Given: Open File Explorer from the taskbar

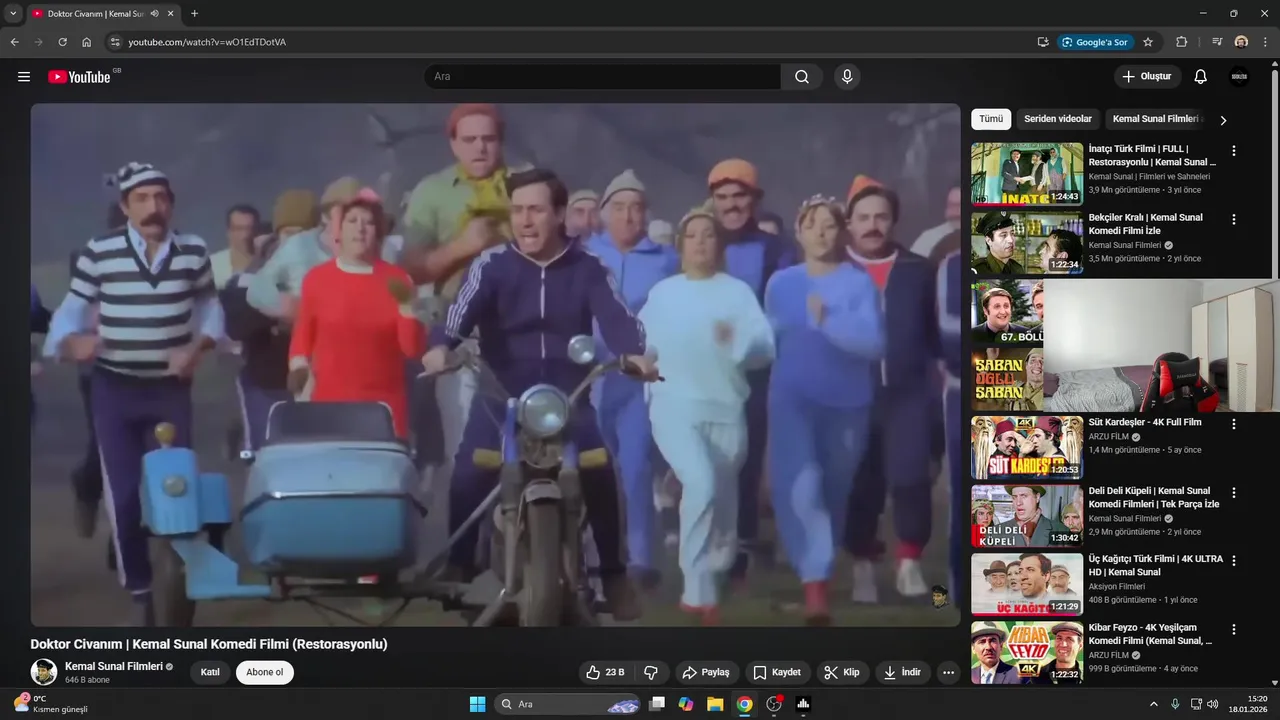Looking at the screenshot, I should point(715,704).
